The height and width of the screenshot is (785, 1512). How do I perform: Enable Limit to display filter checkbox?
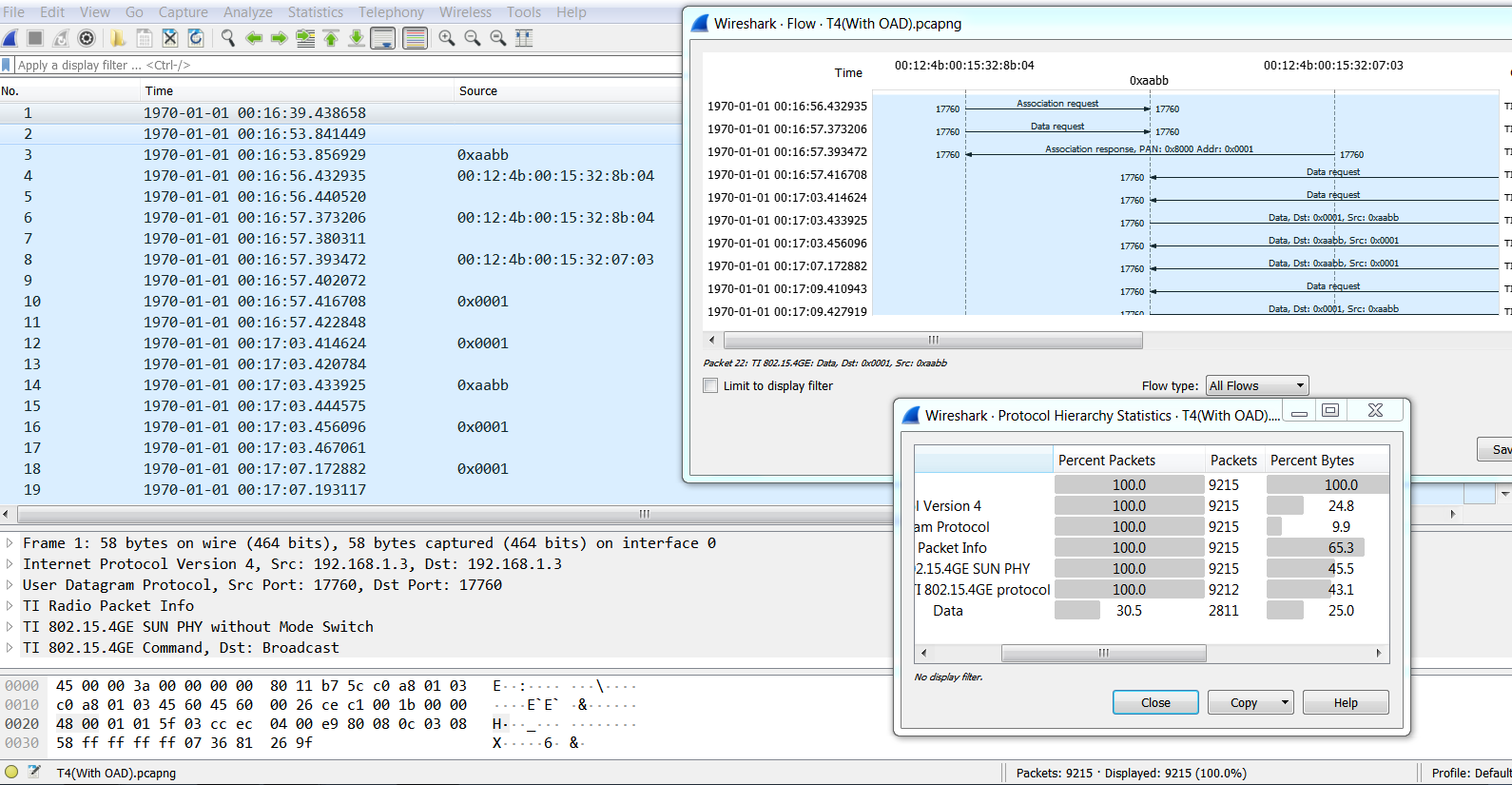tap(710, 385)
